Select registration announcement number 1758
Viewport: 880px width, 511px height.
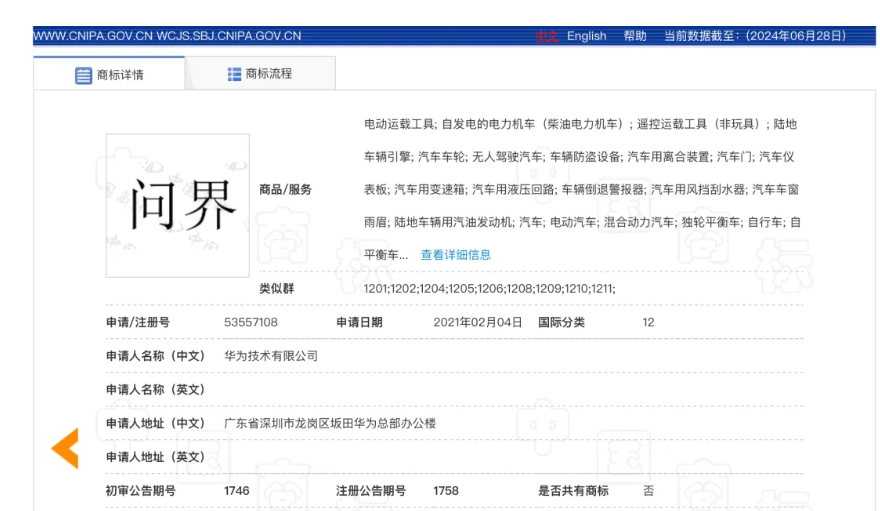pos(446,491)
